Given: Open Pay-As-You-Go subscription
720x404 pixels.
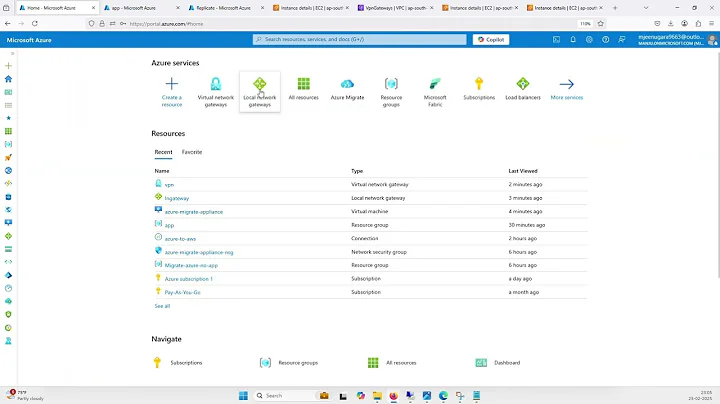Looking at the screenshot, I should pyautogui.click(x=182, y=292).
